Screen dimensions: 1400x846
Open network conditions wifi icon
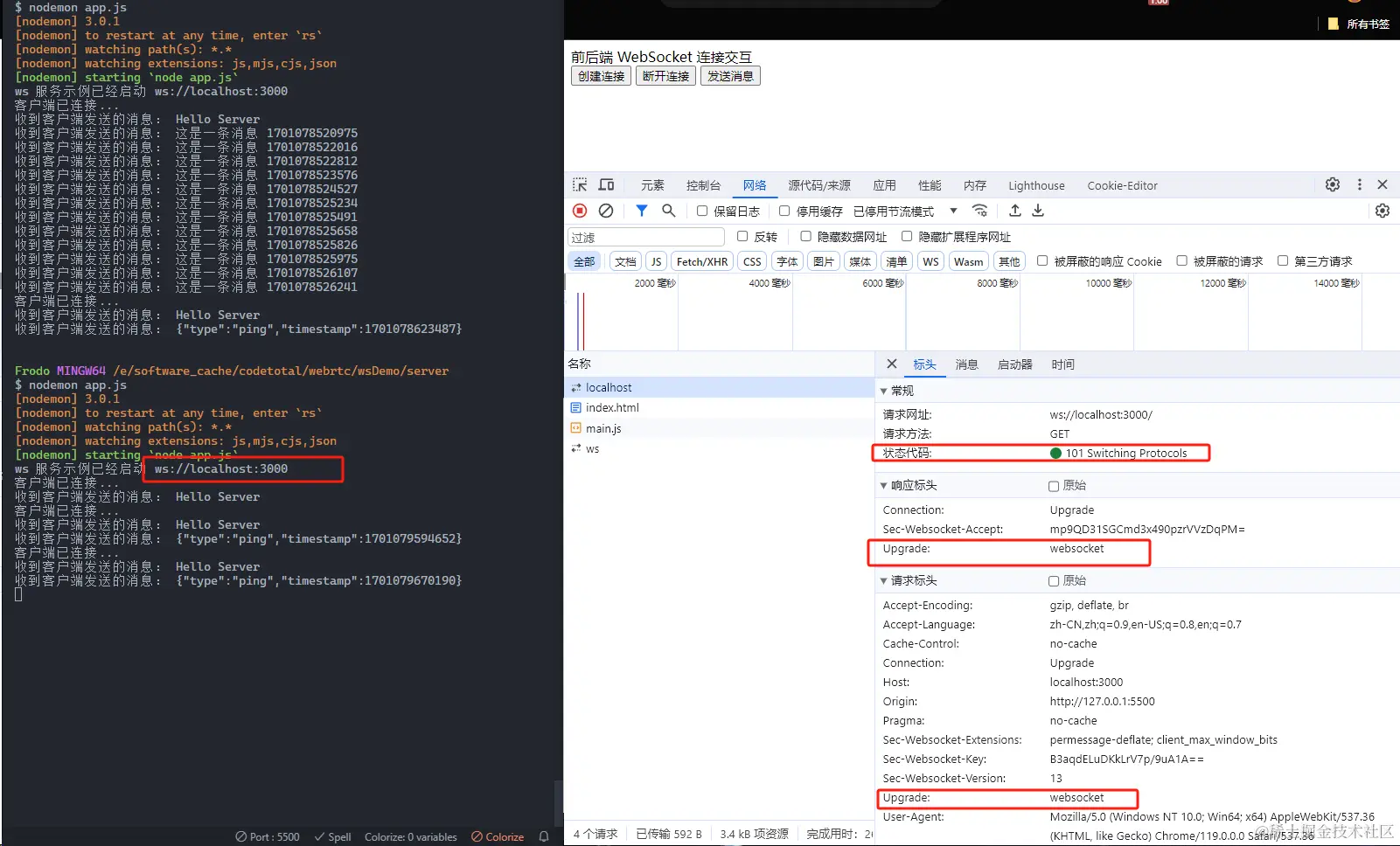979,211
